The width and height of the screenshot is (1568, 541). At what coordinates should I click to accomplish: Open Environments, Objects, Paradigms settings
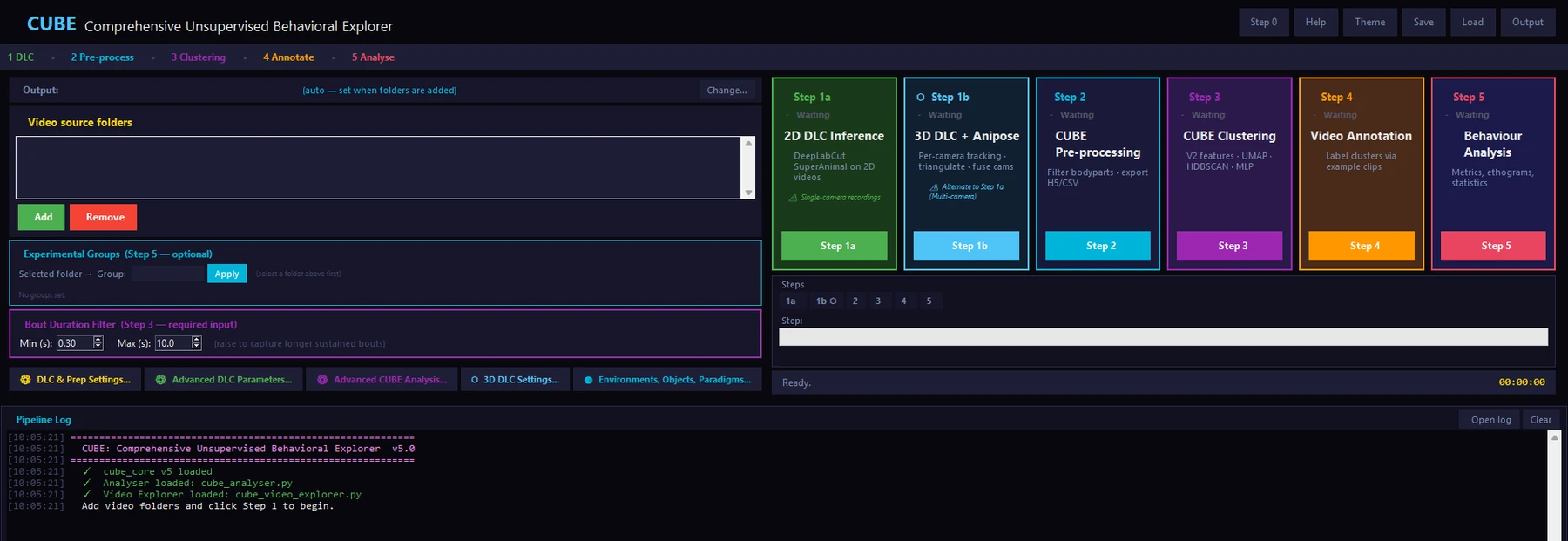pyautogui.click(x=667, y=380)
